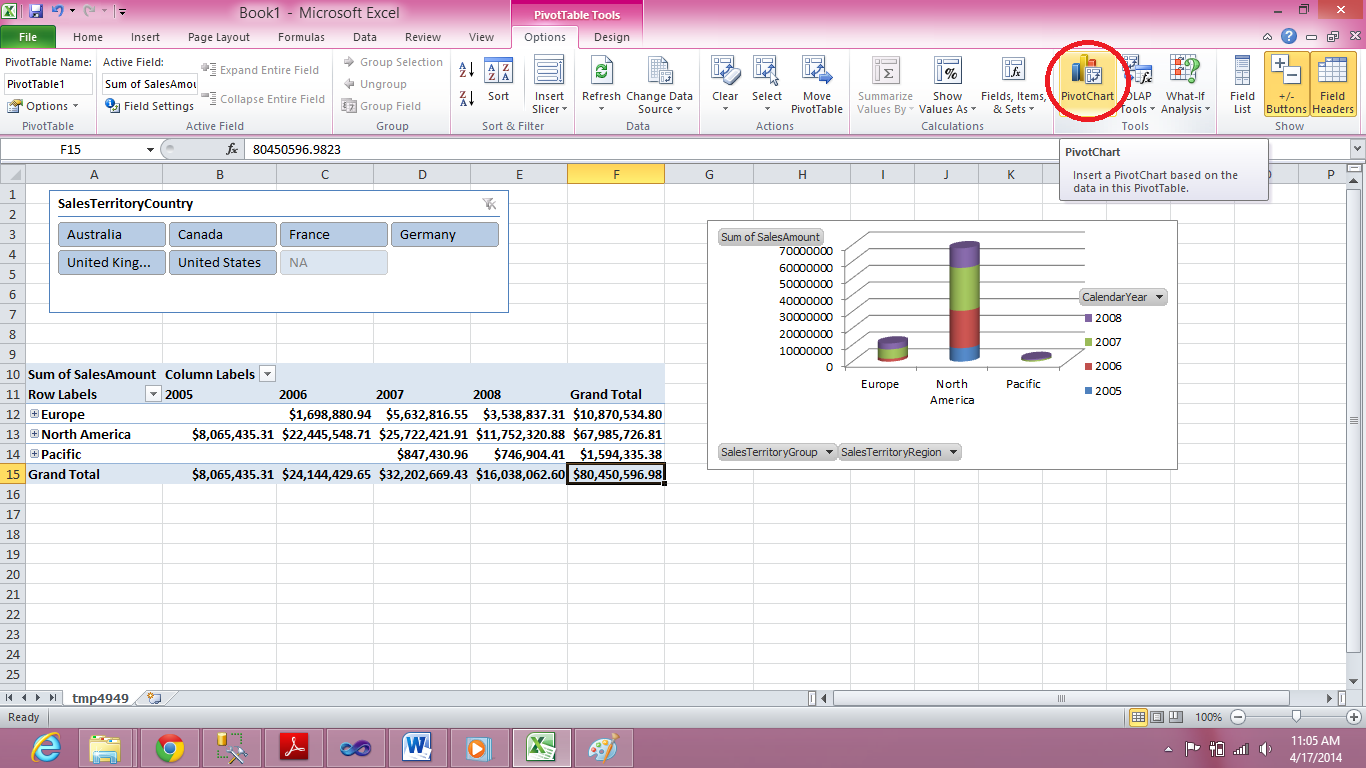Viewport: 1366px width, 768px height.
Task: Click the 2008 legend color swatch
Action: click(1088, 318)
